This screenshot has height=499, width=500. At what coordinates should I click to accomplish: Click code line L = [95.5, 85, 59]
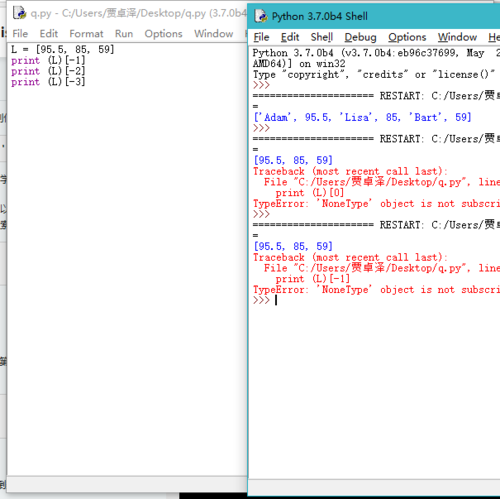[62, 50]
